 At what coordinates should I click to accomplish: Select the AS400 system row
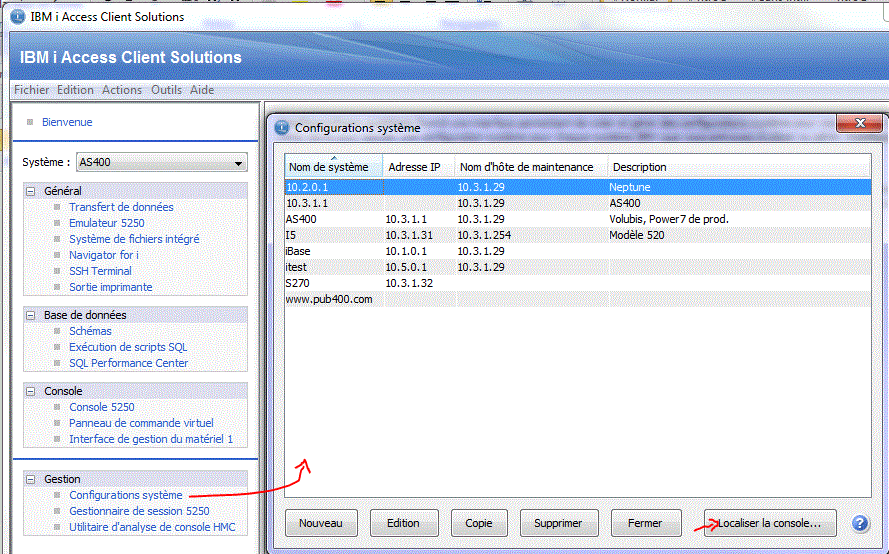[578, 219]
